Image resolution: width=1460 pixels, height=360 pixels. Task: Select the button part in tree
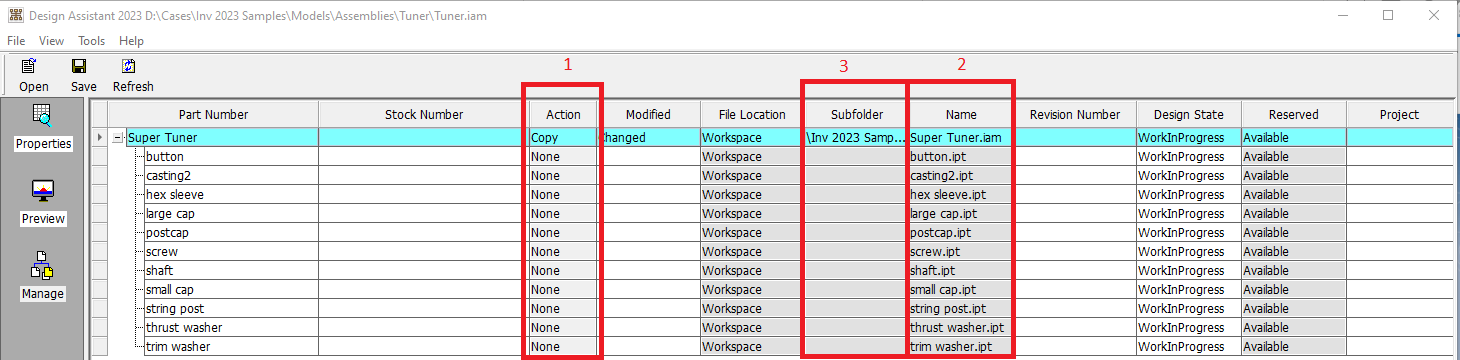click(x=165, y=157)
